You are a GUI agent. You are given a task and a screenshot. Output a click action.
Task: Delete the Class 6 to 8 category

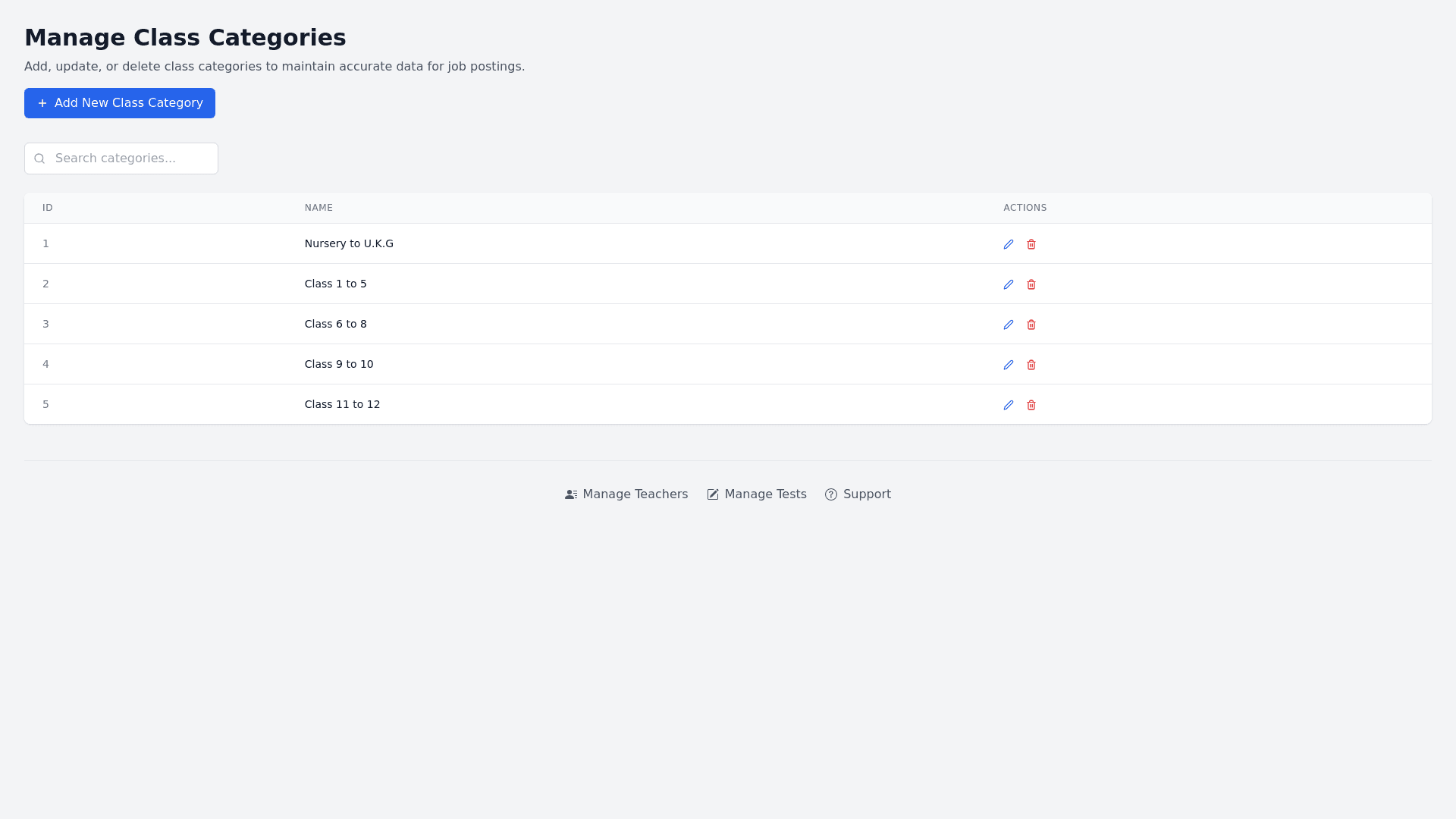1031,325
